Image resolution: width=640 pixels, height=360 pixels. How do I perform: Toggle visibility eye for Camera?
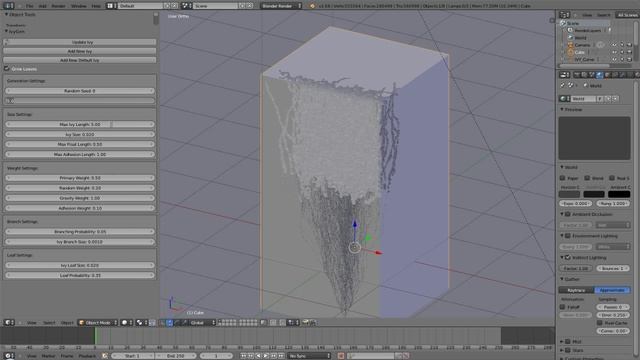tap(614, 45)
